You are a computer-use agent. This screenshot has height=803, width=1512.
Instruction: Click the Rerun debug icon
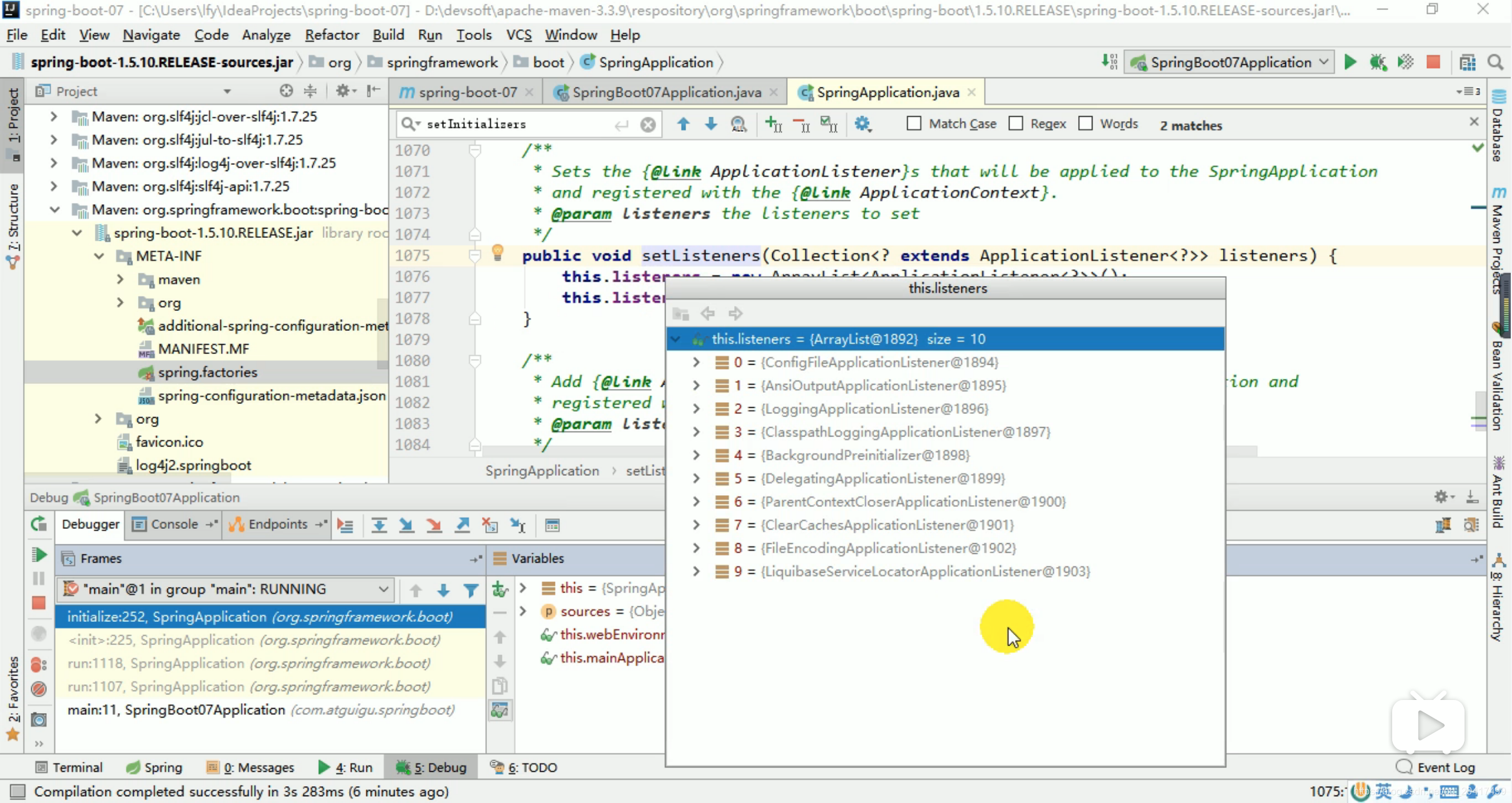(x=39, y=525)
